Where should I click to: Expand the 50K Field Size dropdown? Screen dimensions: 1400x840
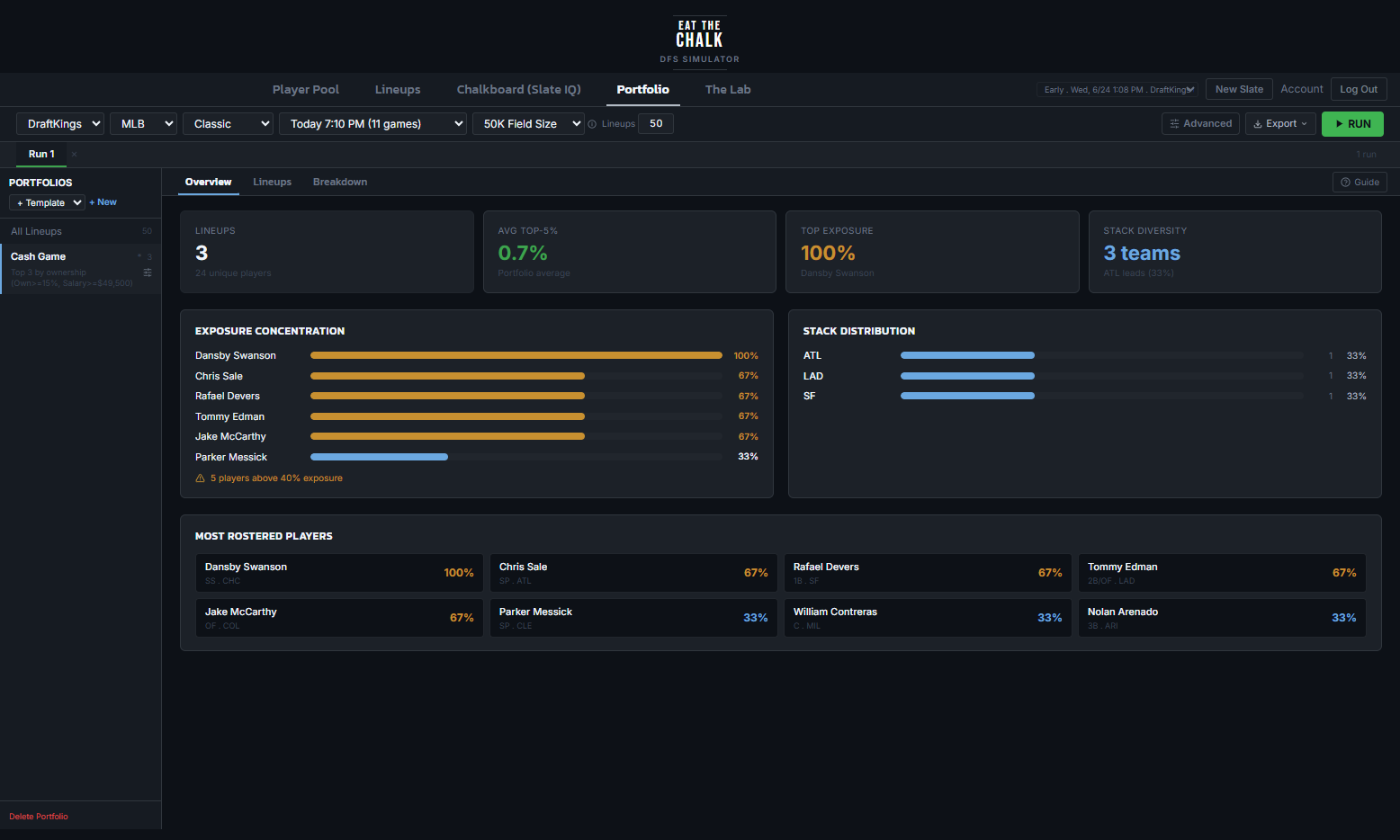(528, 124)
